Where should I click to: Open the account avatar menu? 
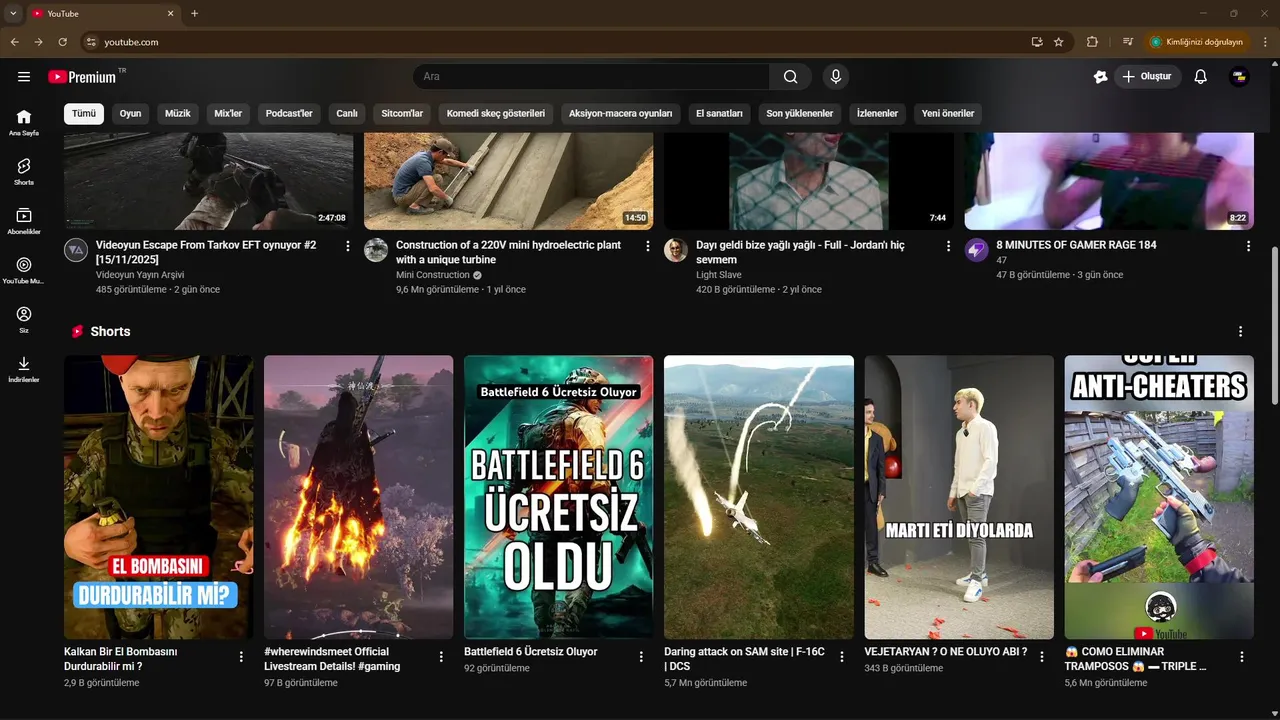click(x=1239, y=77)
